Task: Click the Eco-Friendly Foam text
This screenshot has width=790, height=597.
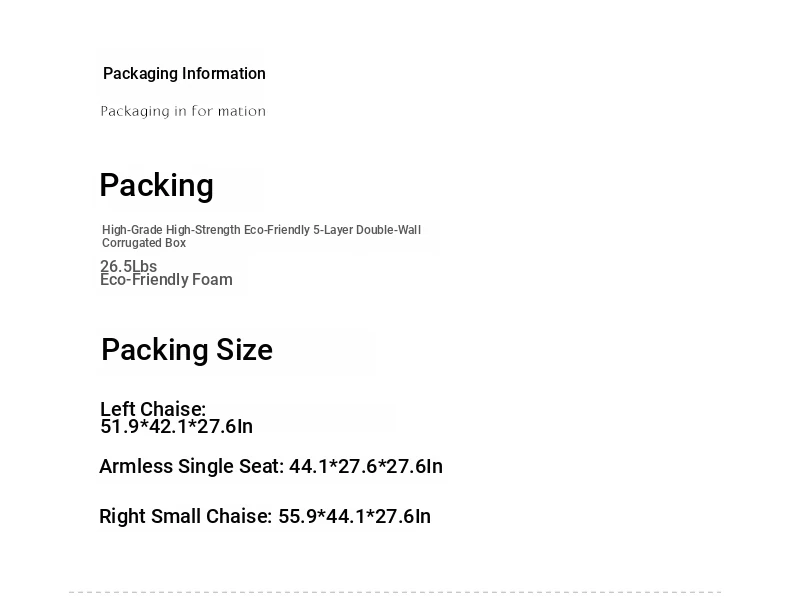Action: [x=166, y=280]
